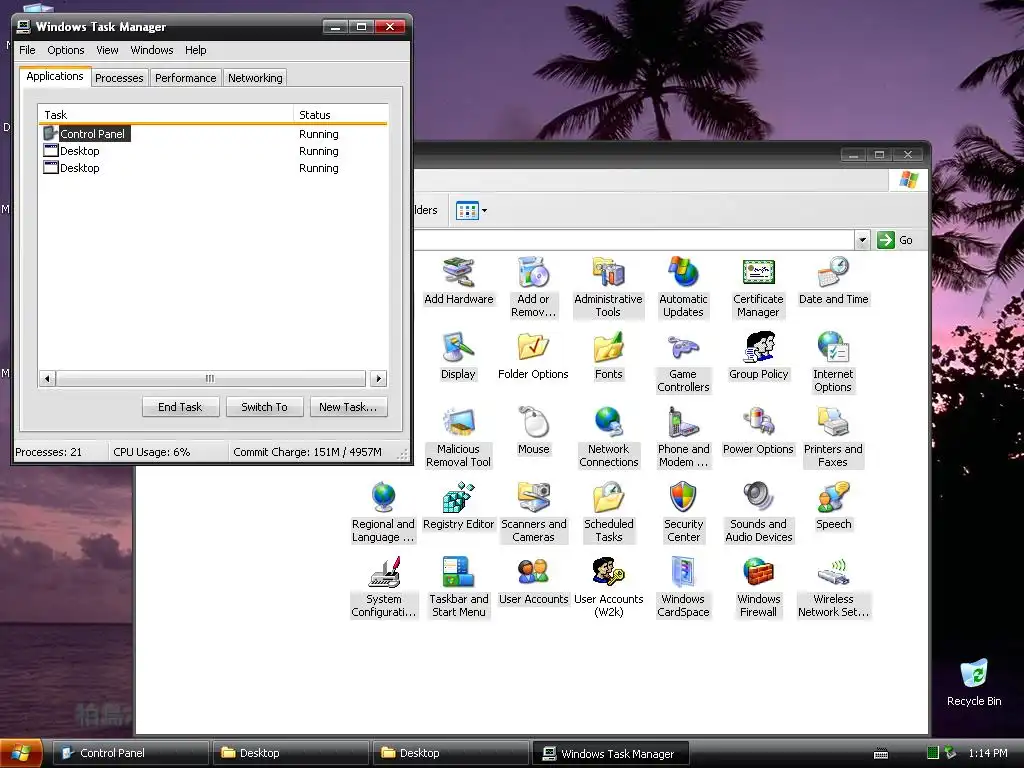Open Wireless Network Setup wizard
The width and height of the screenshot is (1024, 768).
833,588
